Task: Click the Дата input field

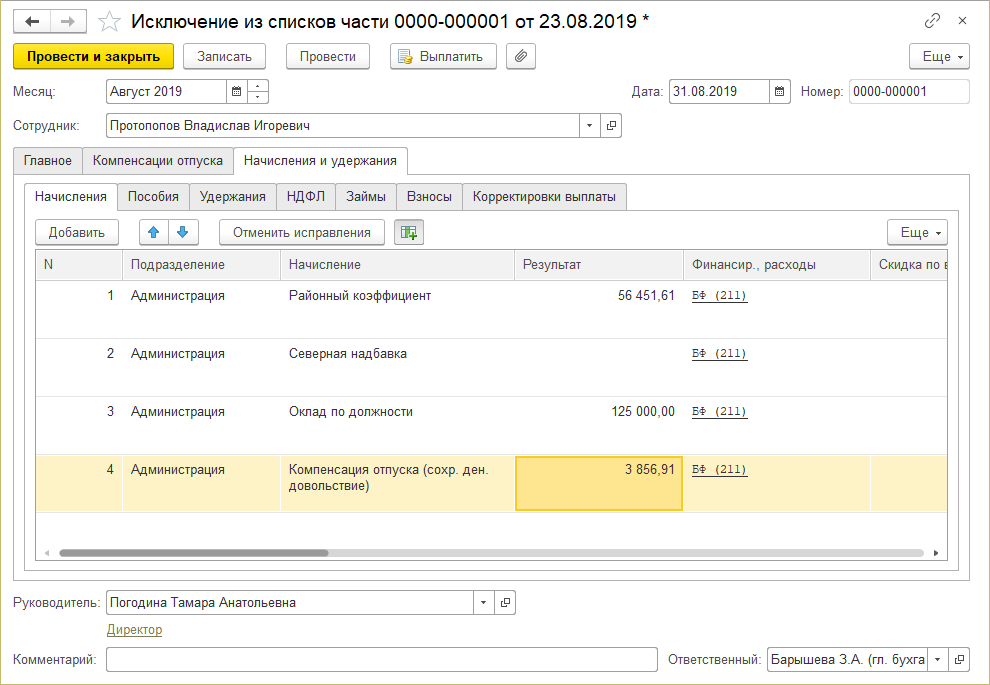Action: click(x=719, y=92)
